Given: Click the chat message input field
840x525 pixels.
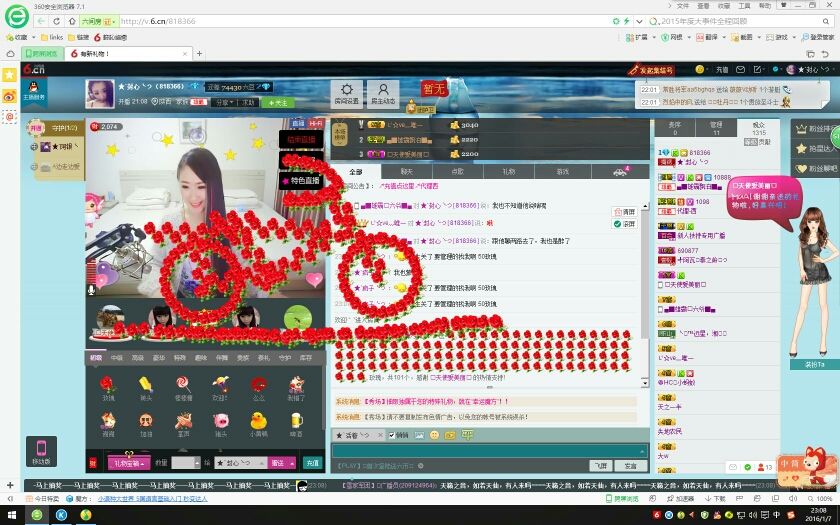Looking at the screenshot, I should pyautogui.click(x=489, y=451).
